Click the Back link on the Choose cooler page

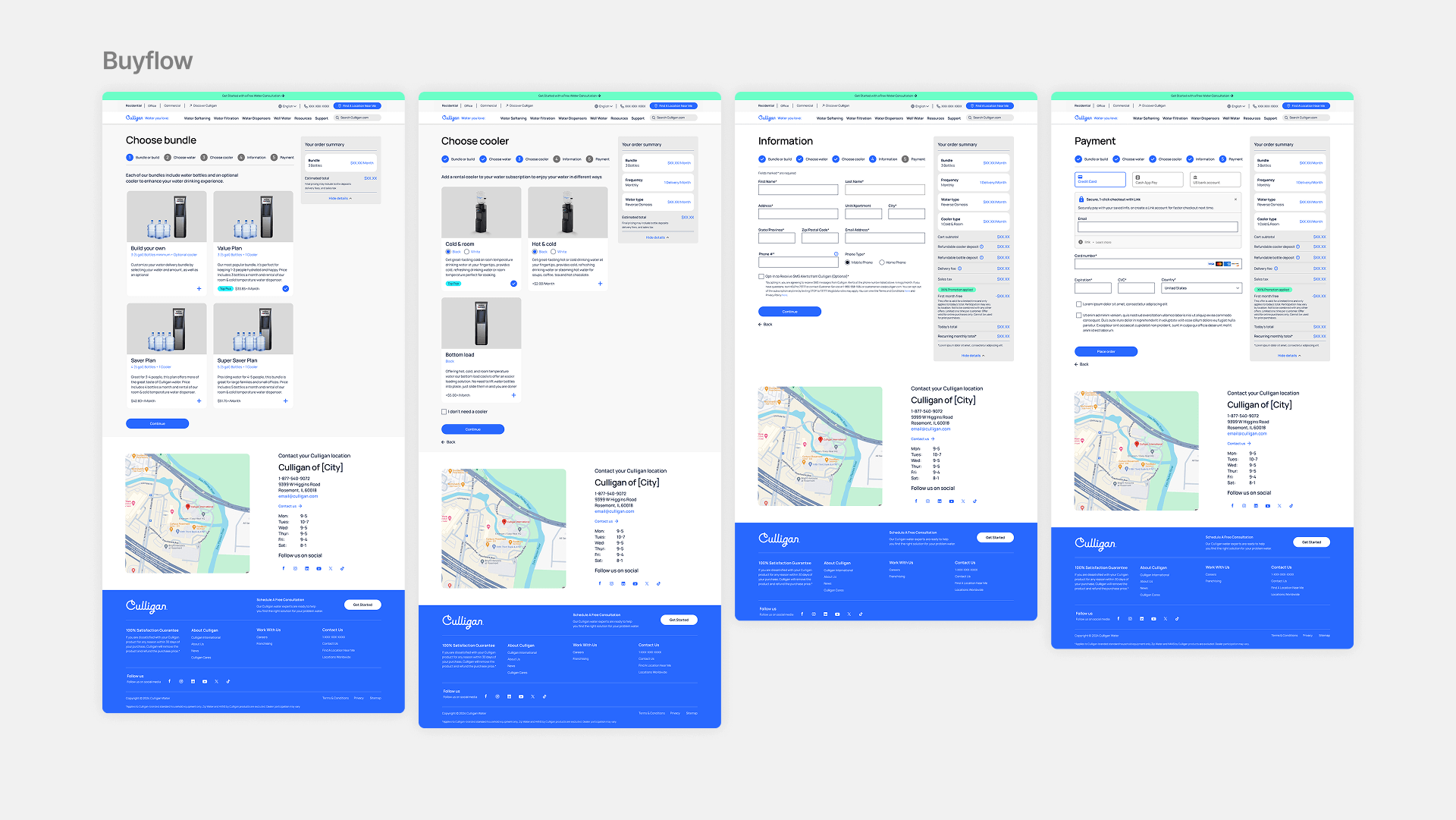click(x=448, y=442)
